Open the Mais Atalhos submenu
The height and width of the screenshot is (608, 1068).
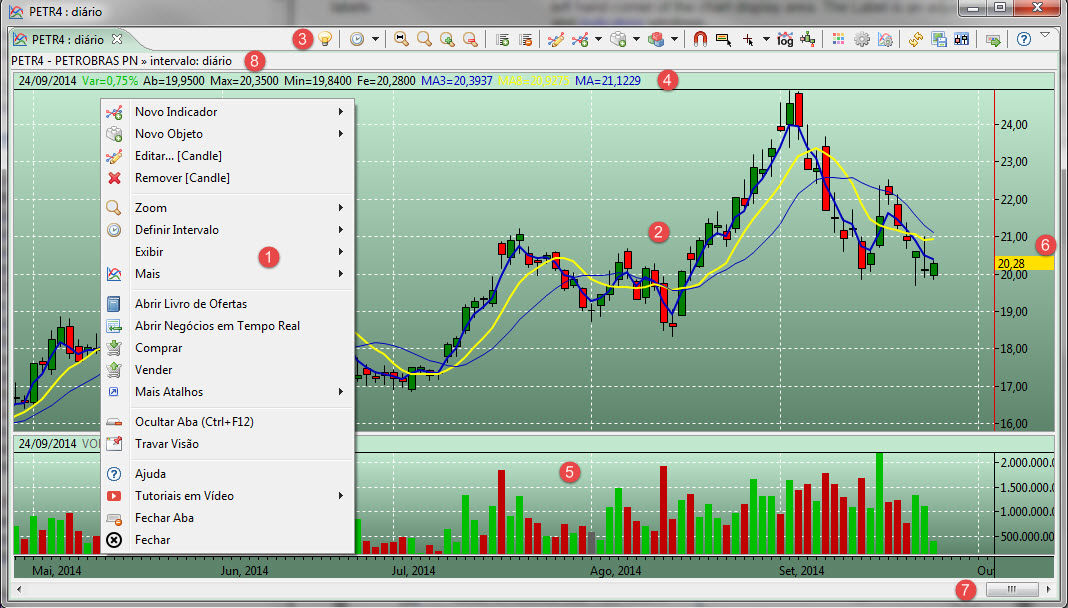click(x=228, y=391)
